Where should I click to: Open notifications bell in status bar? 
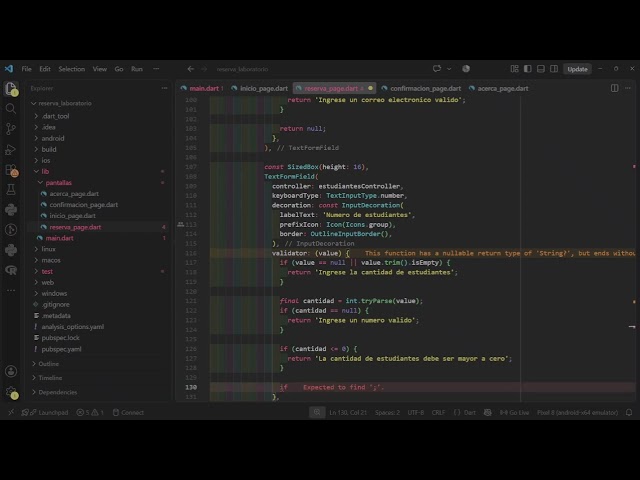click(629, 412)
